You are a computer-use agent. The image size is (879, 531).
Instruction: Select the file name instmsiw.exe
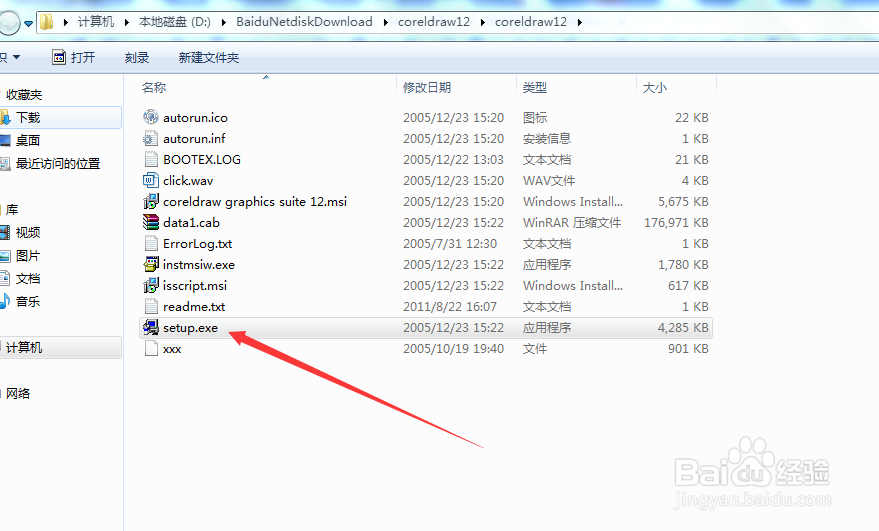[198, 265]
